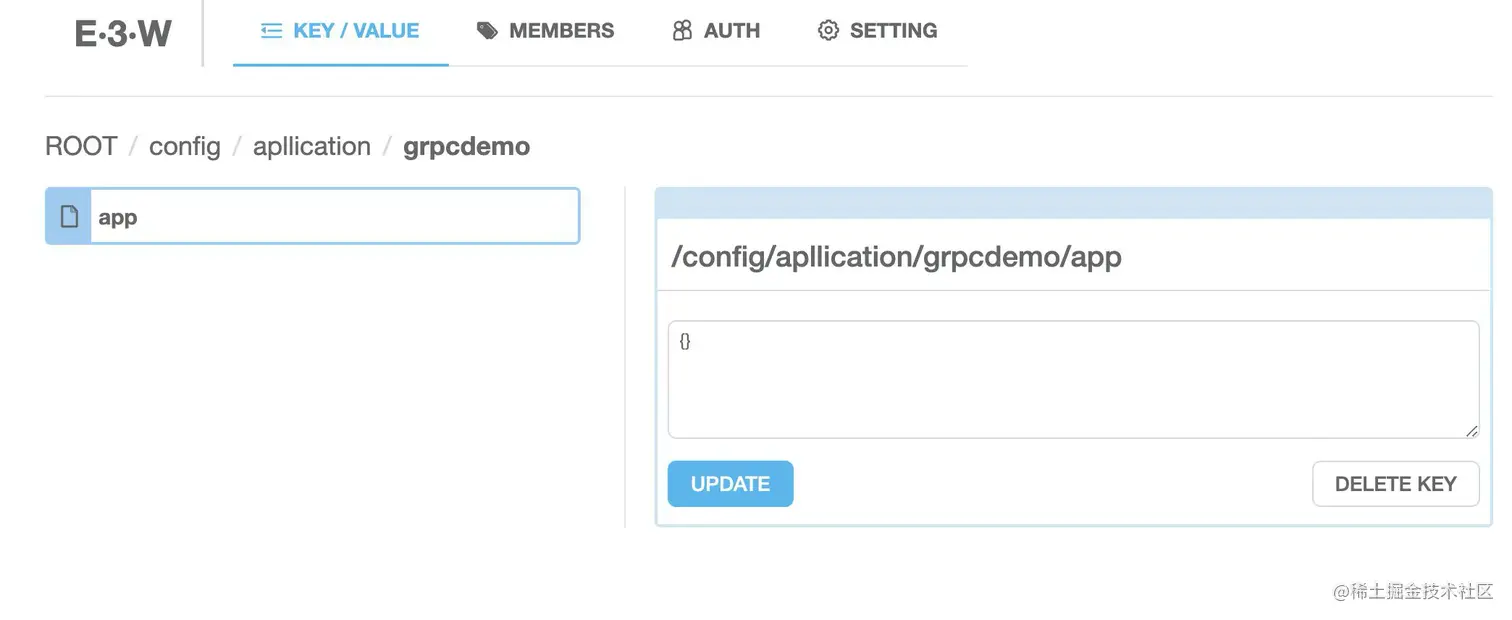The width and height of the screenshot is (1512, 620).
Task: Click the text area resize handle
Action: pos(1471,430)
